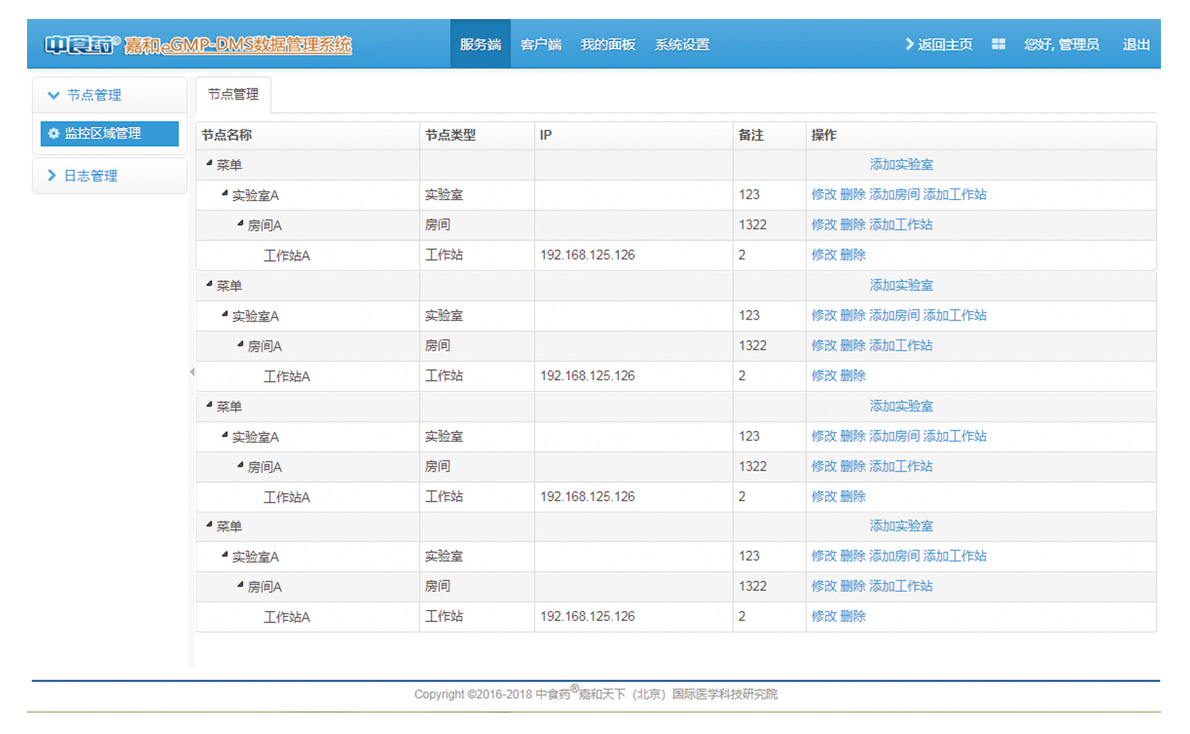Open the 服务端 menu
The image size is (1190, 734).
click(480, 45)
